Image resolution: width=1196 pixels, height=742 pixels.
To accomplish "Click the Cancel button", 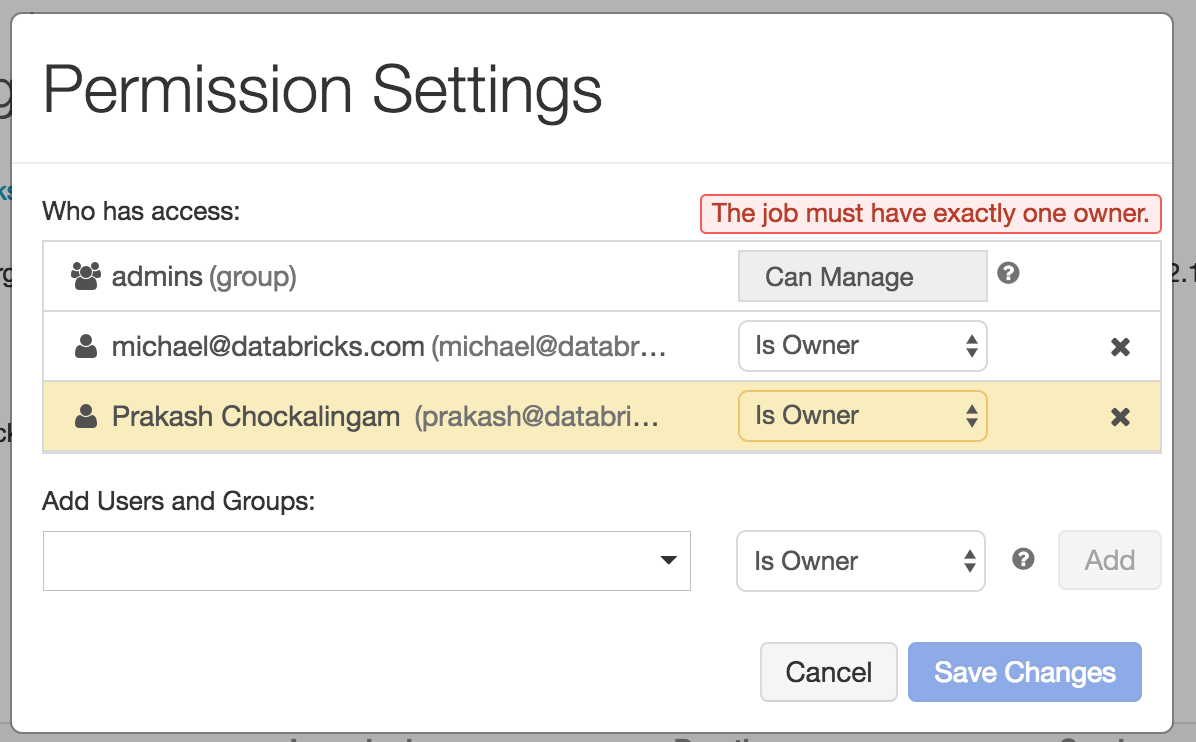I will 828,672.
